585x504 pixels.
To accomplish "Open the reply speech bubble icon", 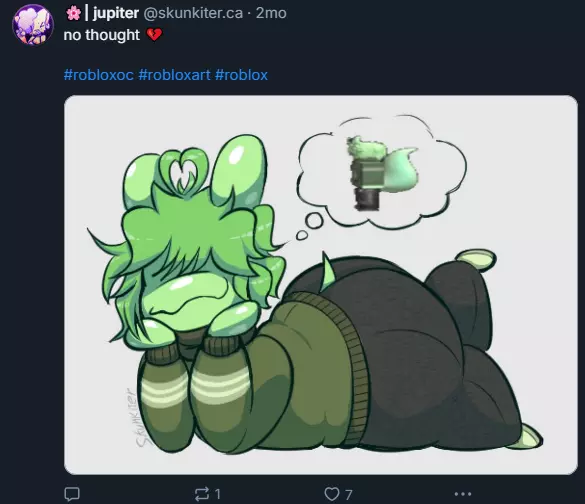I will pyautogui.click(x=72, y=494).
